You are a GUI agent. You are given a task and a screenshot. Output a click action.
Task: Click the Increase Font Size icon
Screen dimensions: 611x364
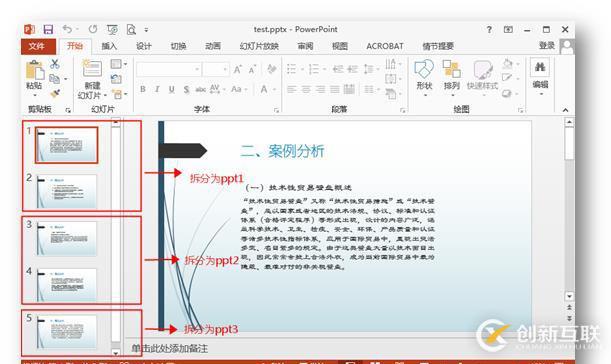point(238,69)
